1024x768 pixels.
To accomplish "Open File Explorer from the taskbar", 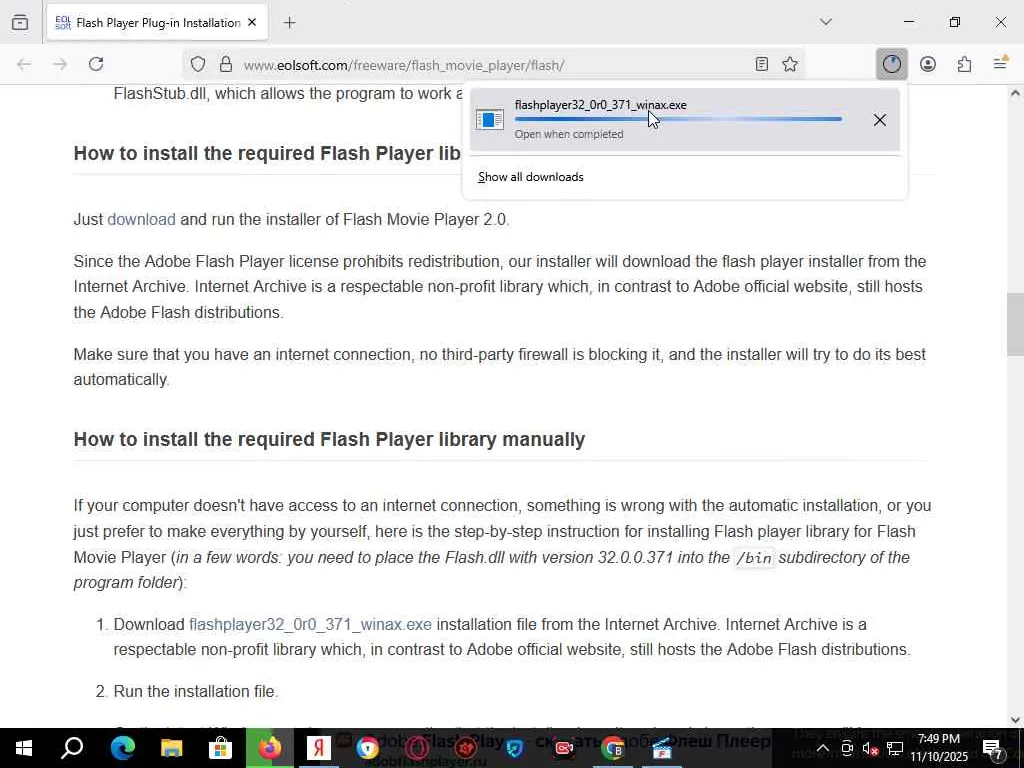I will pyautogui.click(x=171, y=748).
